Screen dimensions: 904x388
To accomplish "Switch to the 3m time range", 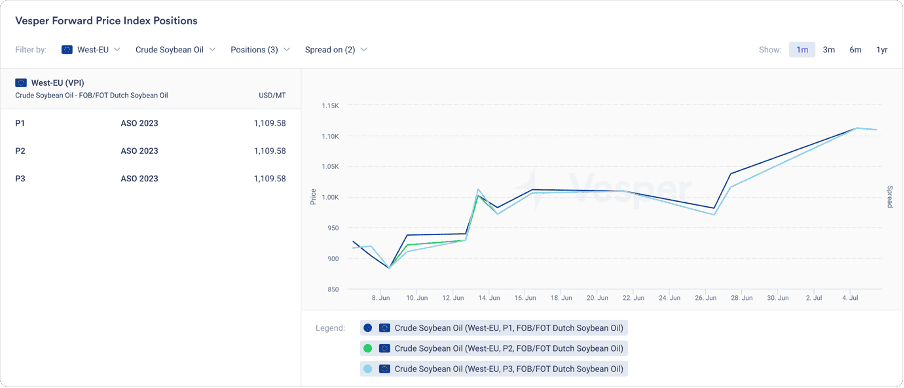I will pyautogui.click(x=828, y=50).
